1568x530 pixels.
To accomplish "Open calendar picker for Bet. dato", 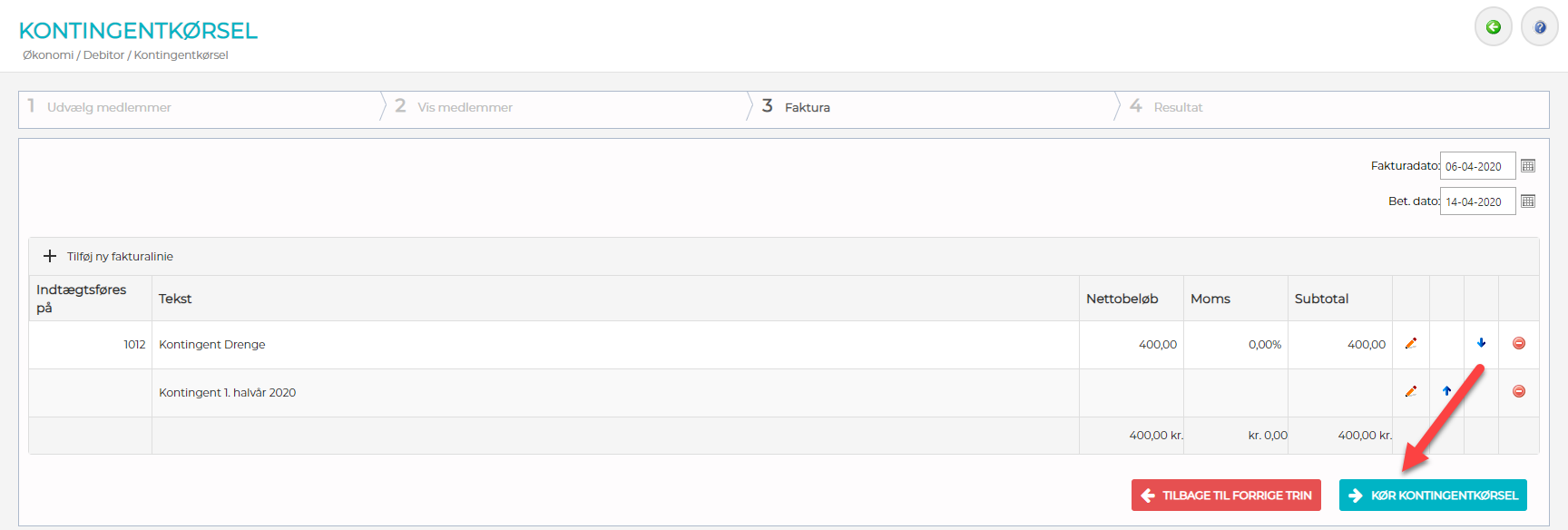I will (1528, 201).
